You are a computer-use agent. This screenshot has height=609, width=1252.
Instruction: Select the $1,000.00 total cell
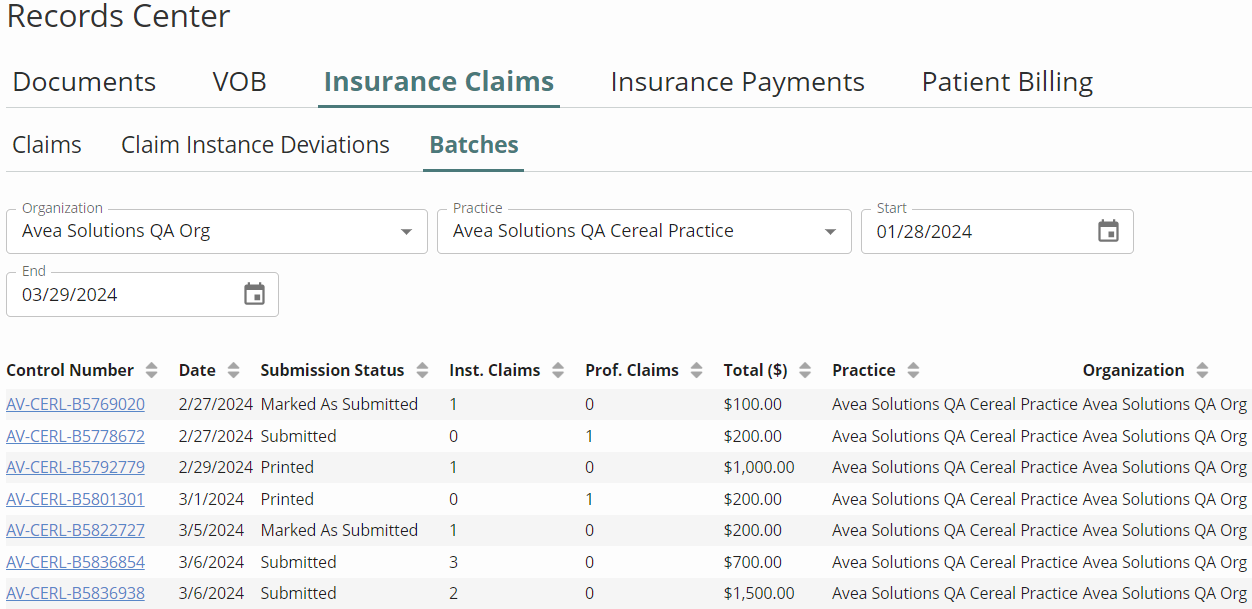759,467
